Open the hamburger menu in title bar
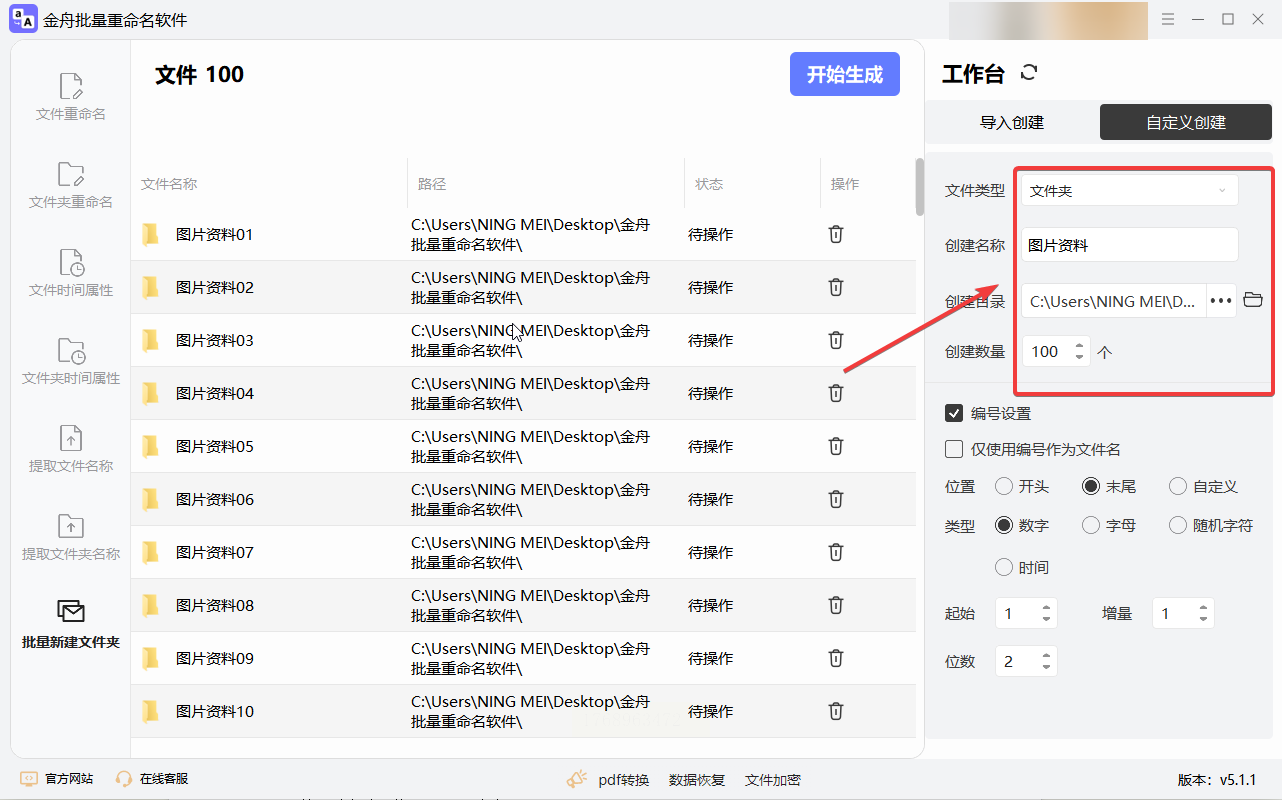The width and height of the screenshot is (1282, 800). (x=1168, y=19)
